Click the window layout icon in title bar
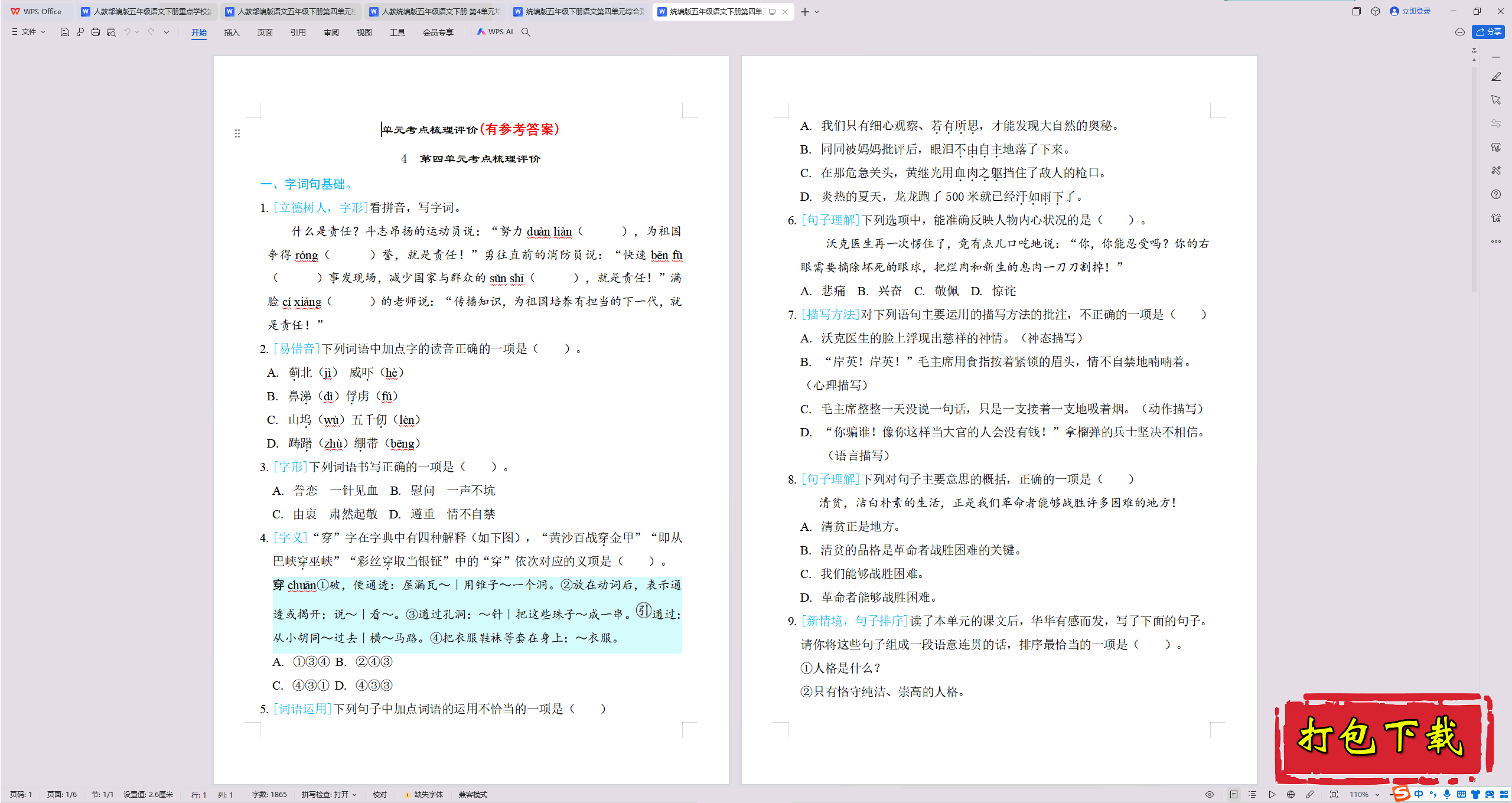This screenshot has height=803, width=1512. tap(1357, 11)
